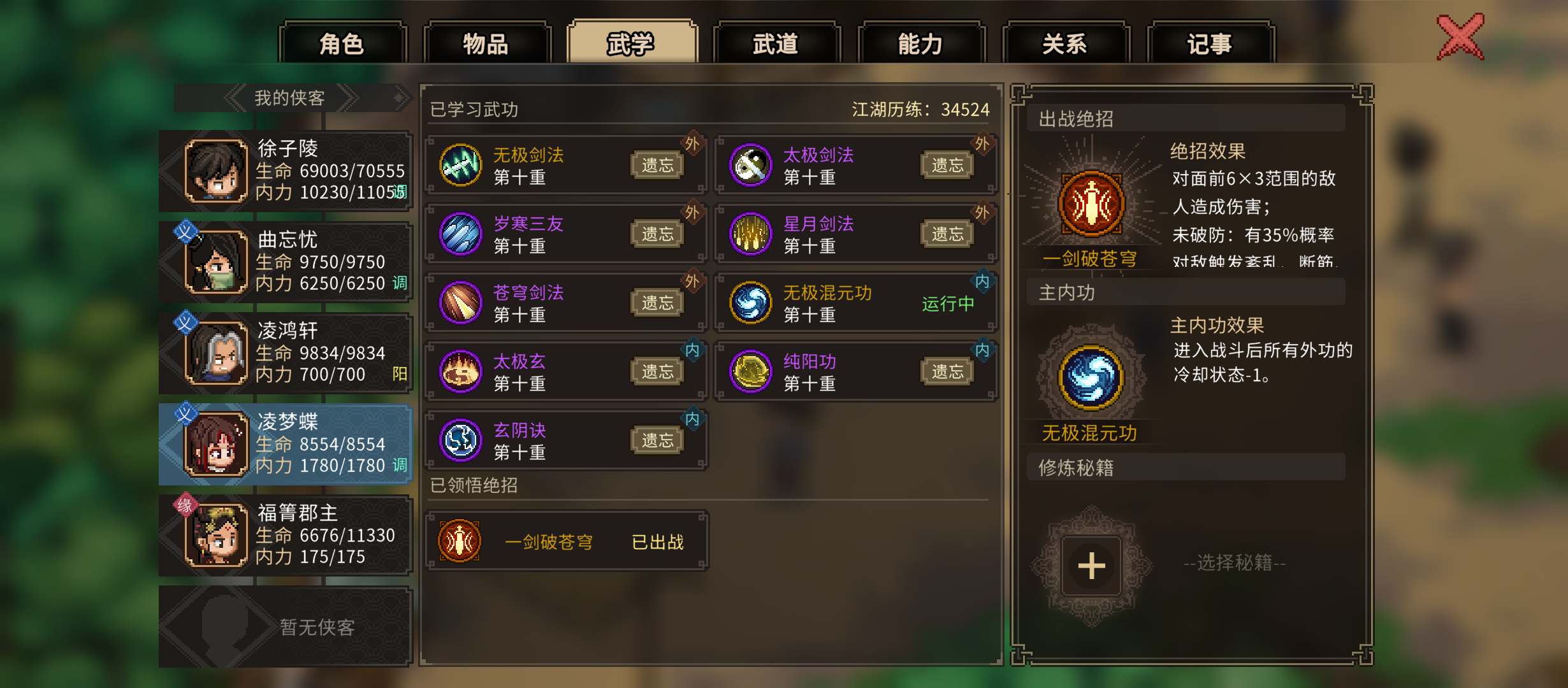This screenshot has height=688, width=1568.
Task: Select the 岁寒三友 skill icon
Action: point(460,234)
